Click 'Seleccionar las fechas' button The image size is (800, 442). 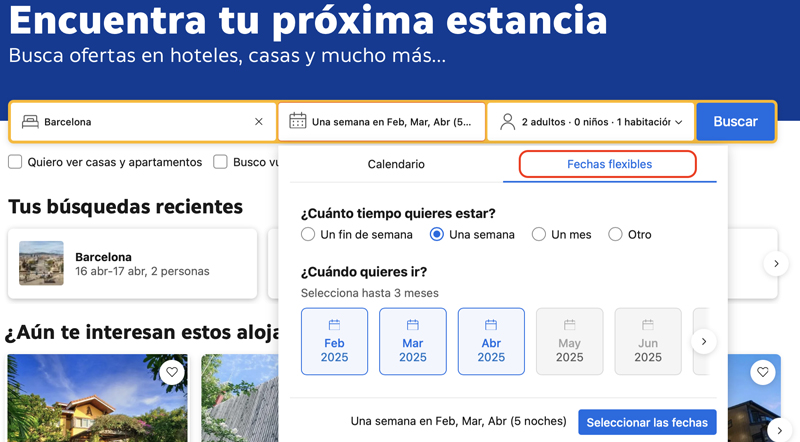[647, 422]
